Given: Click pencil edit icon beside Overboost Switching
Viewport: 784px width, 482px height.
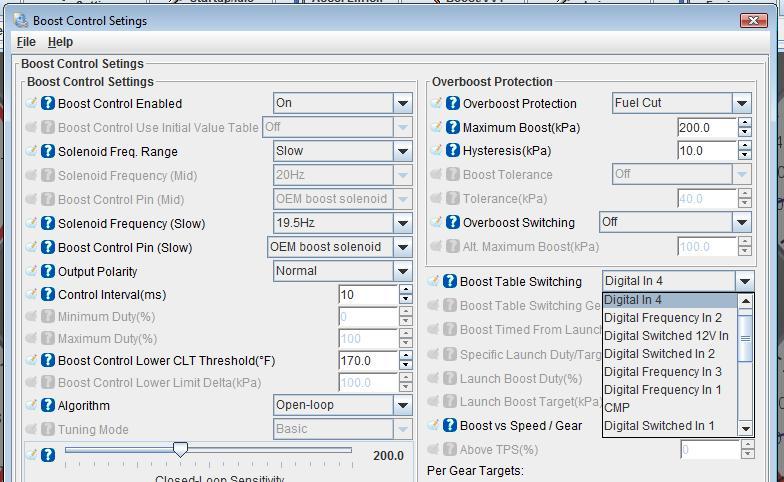Looking at the screenshot, I should point(436,222).
